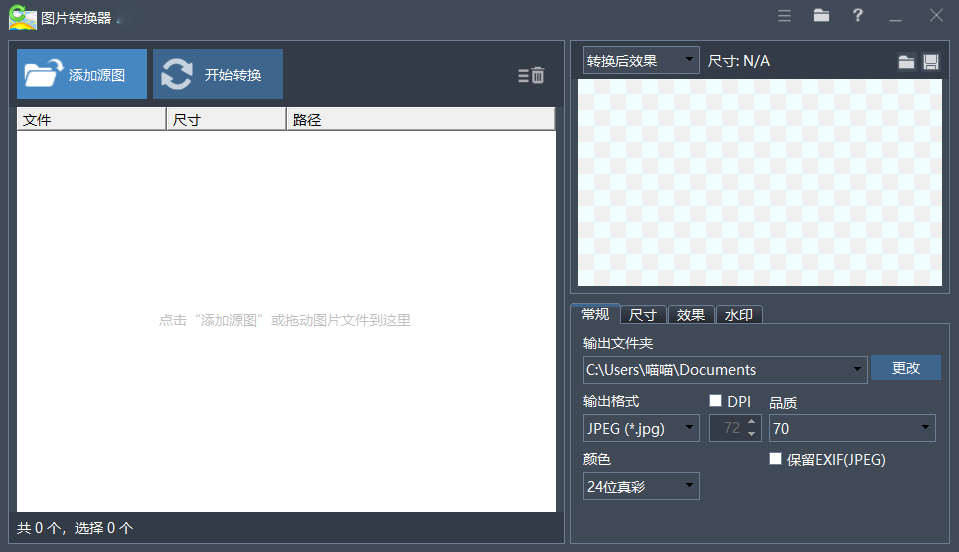Enable the DPI checkbox
Screen dimensions: 959x552
click(715, 401)
